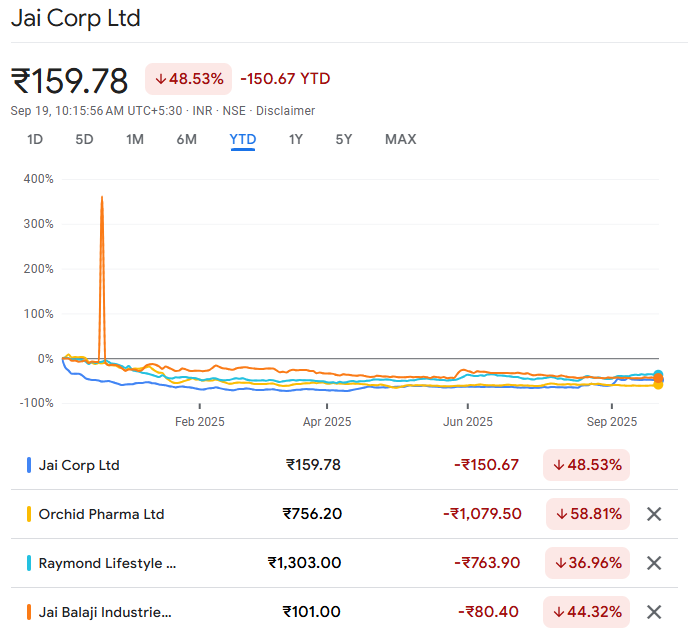Click the Sep 2025 axis label

pos(612,422)
